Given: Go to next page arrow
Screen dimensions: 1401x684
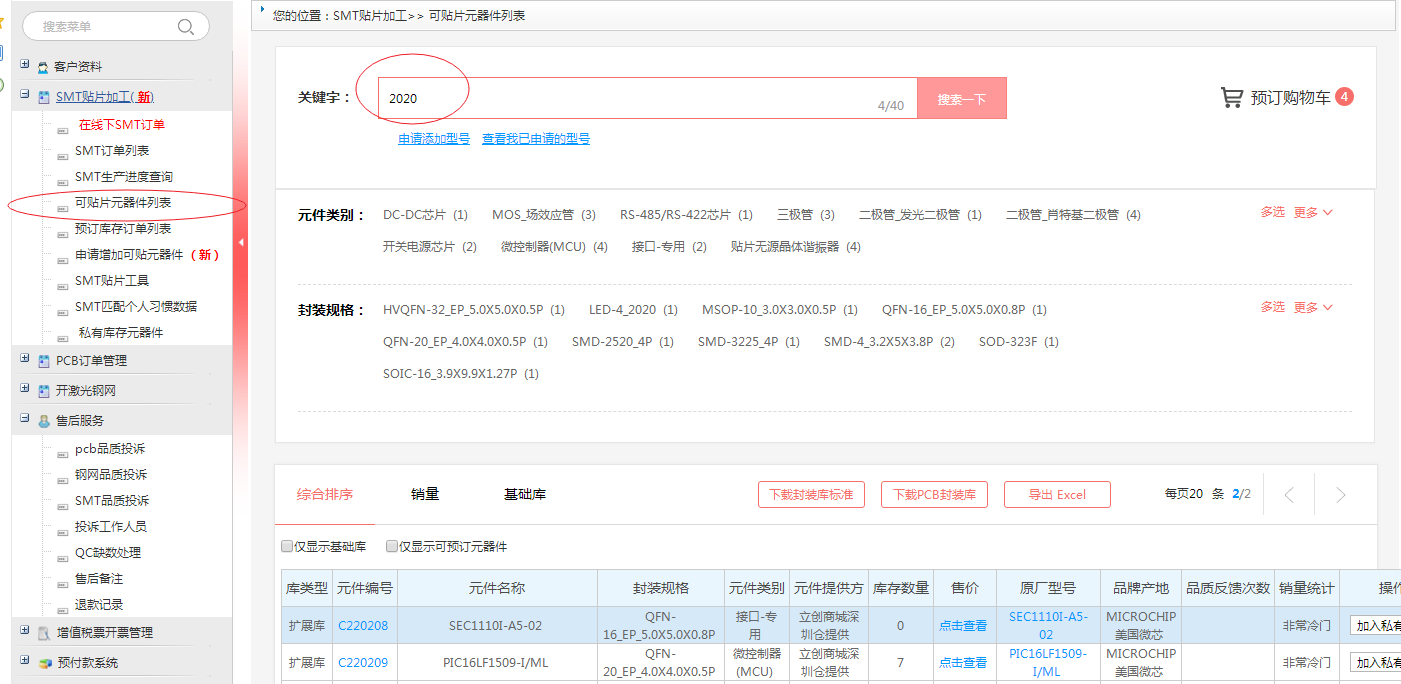Looking at the screenshot, I should (1341, 495).
